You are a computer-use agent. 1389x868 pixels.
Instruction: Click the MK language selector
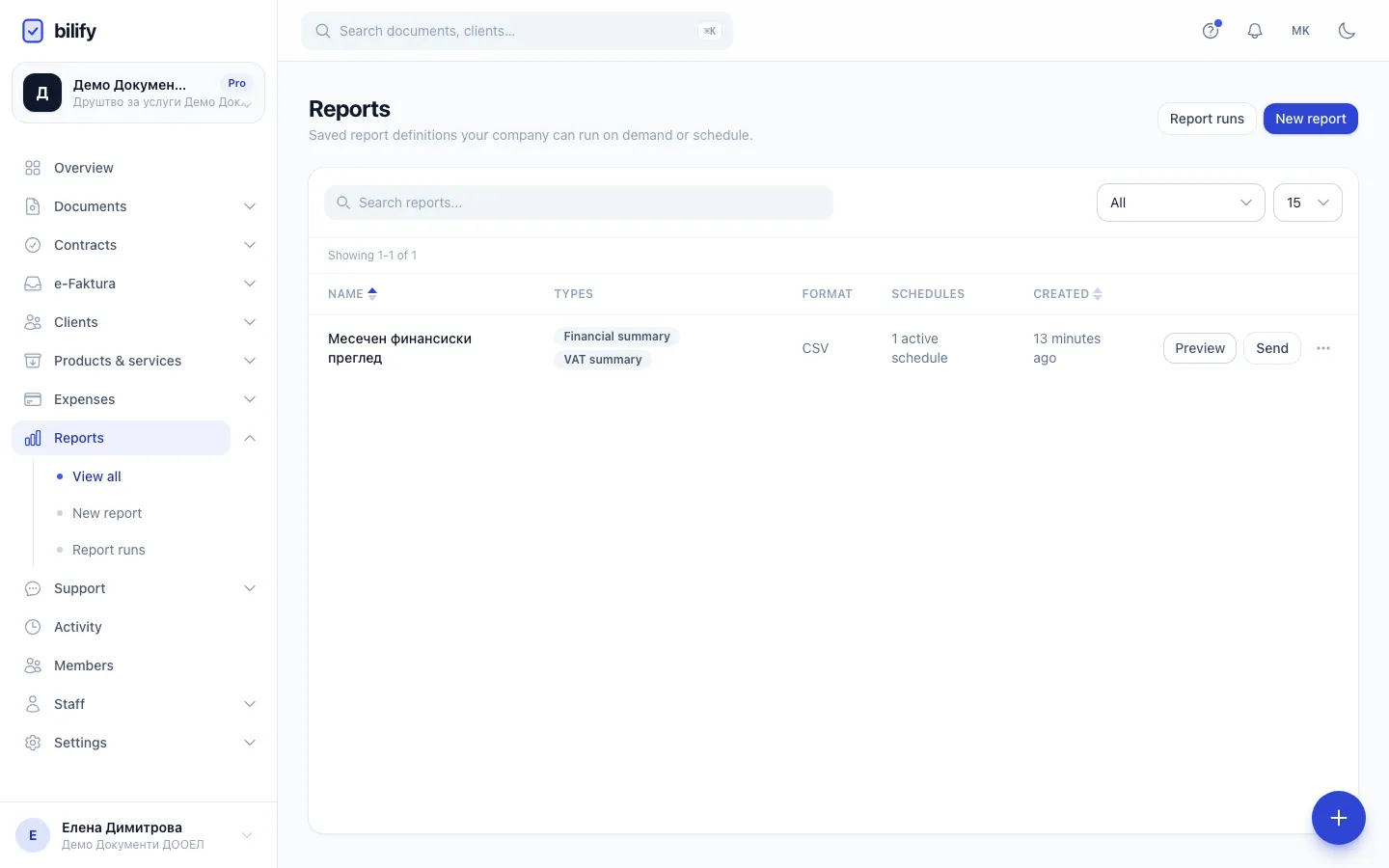tap(1300, 31)
